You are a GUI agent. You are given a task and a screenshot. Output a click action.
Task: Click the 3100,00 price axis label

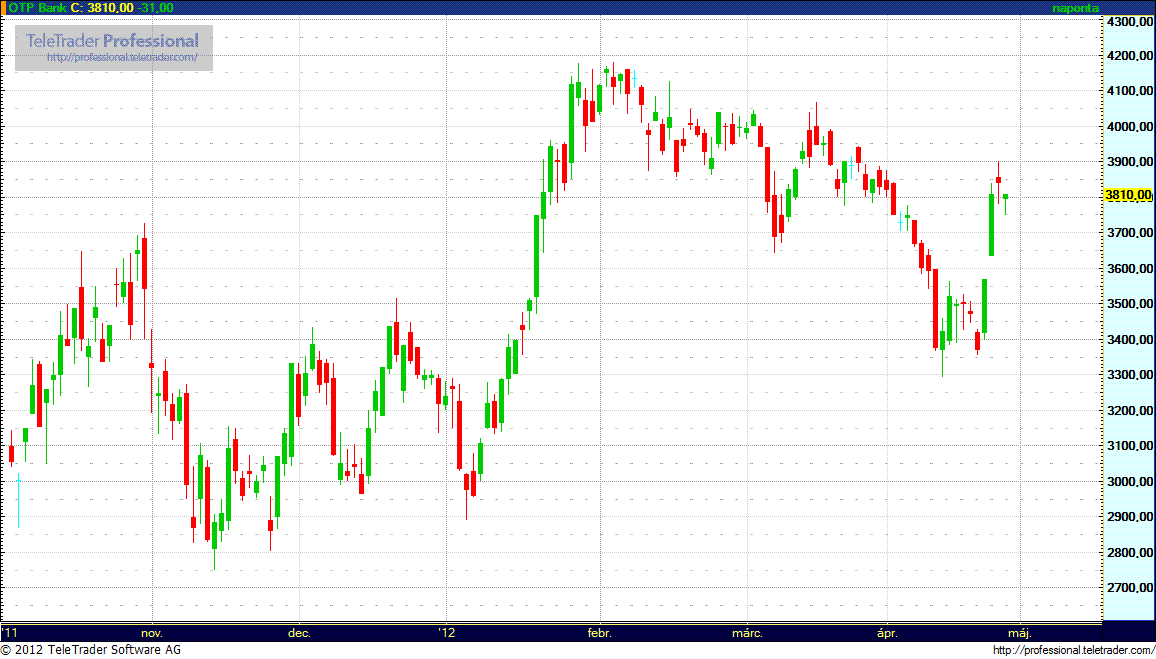(1128, 445)
